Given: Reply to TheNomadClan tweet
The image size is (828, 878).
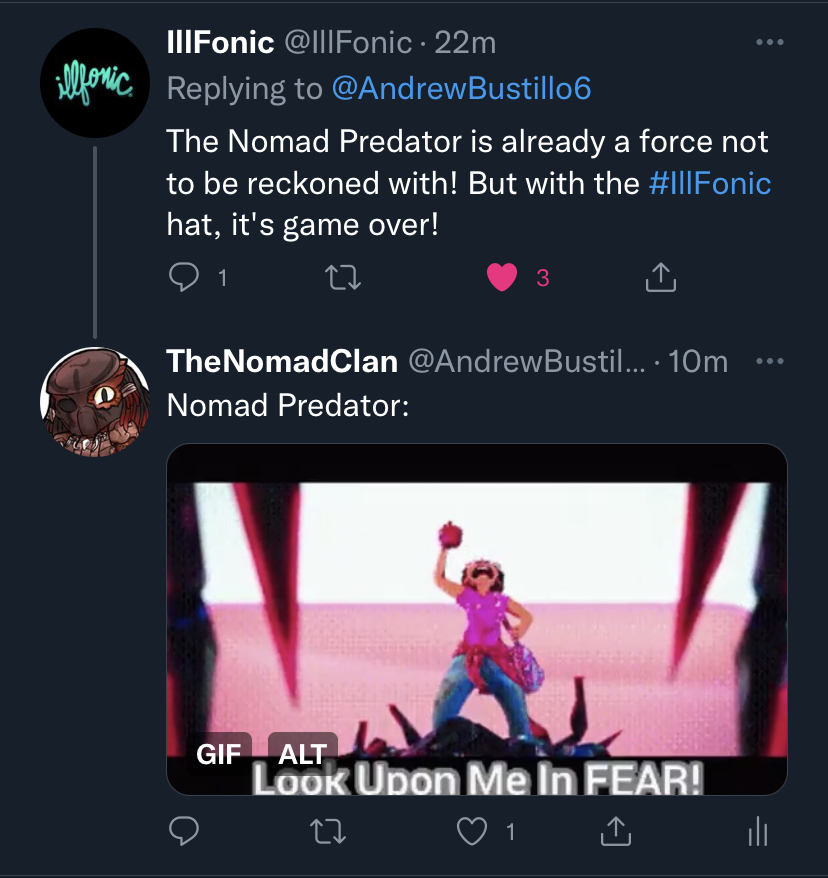Looking at the screenshot, I should [x=184, y=829].
